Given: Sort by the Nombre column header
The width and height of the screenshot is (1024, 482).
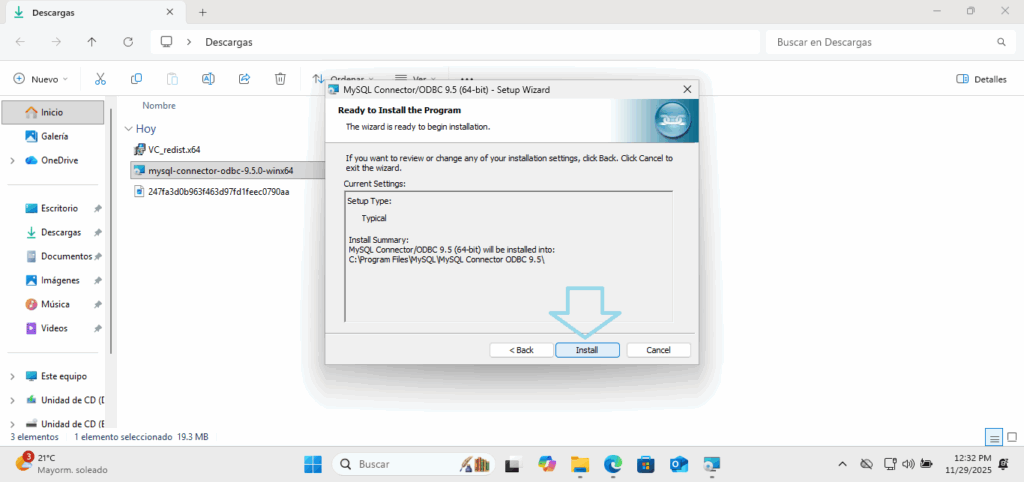Looking at the screenshot, I should [159, 105].
